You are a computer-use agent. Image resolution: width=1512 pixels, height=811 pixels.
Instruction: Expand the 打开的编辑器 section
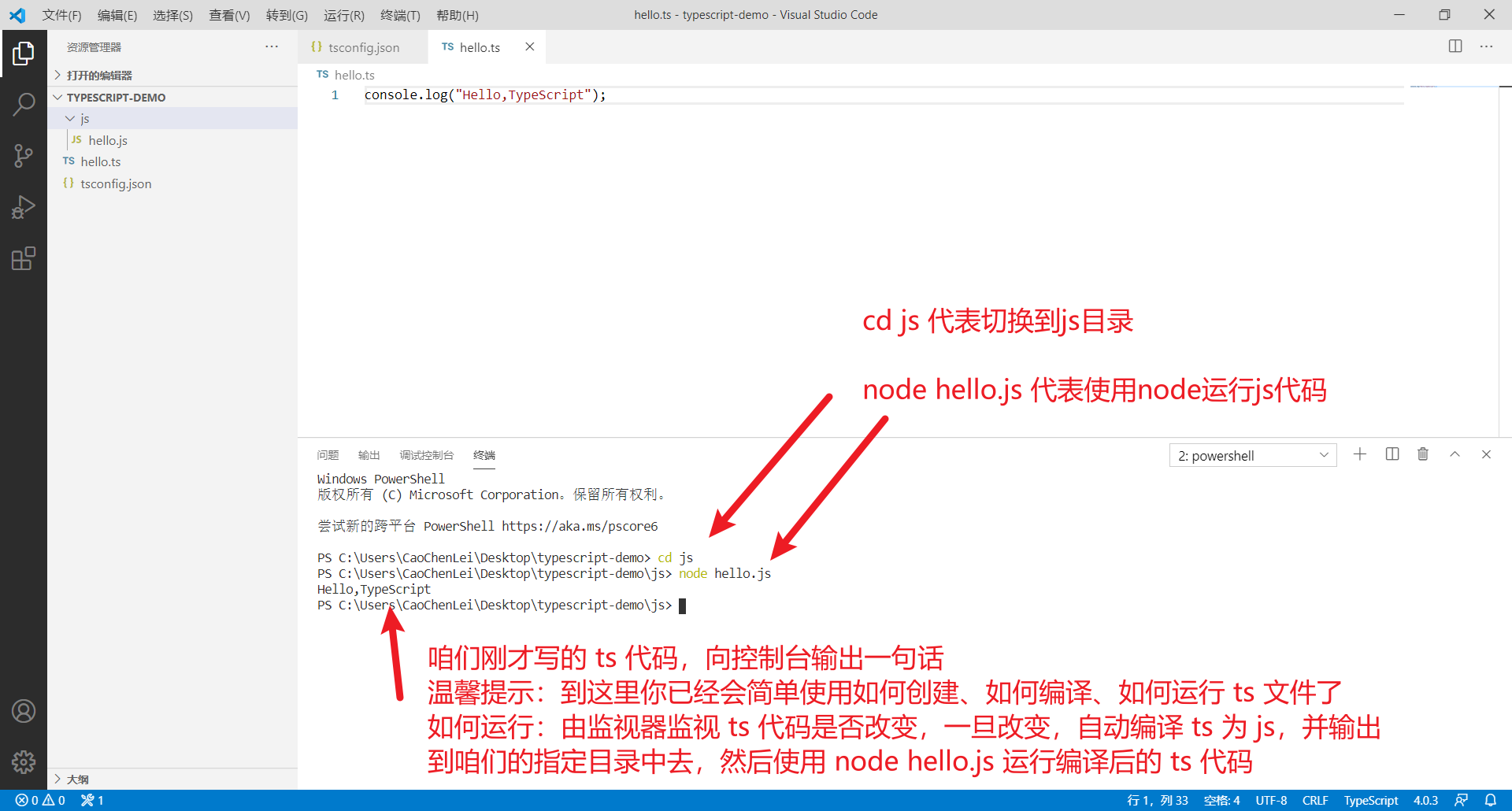coord(172,75)
